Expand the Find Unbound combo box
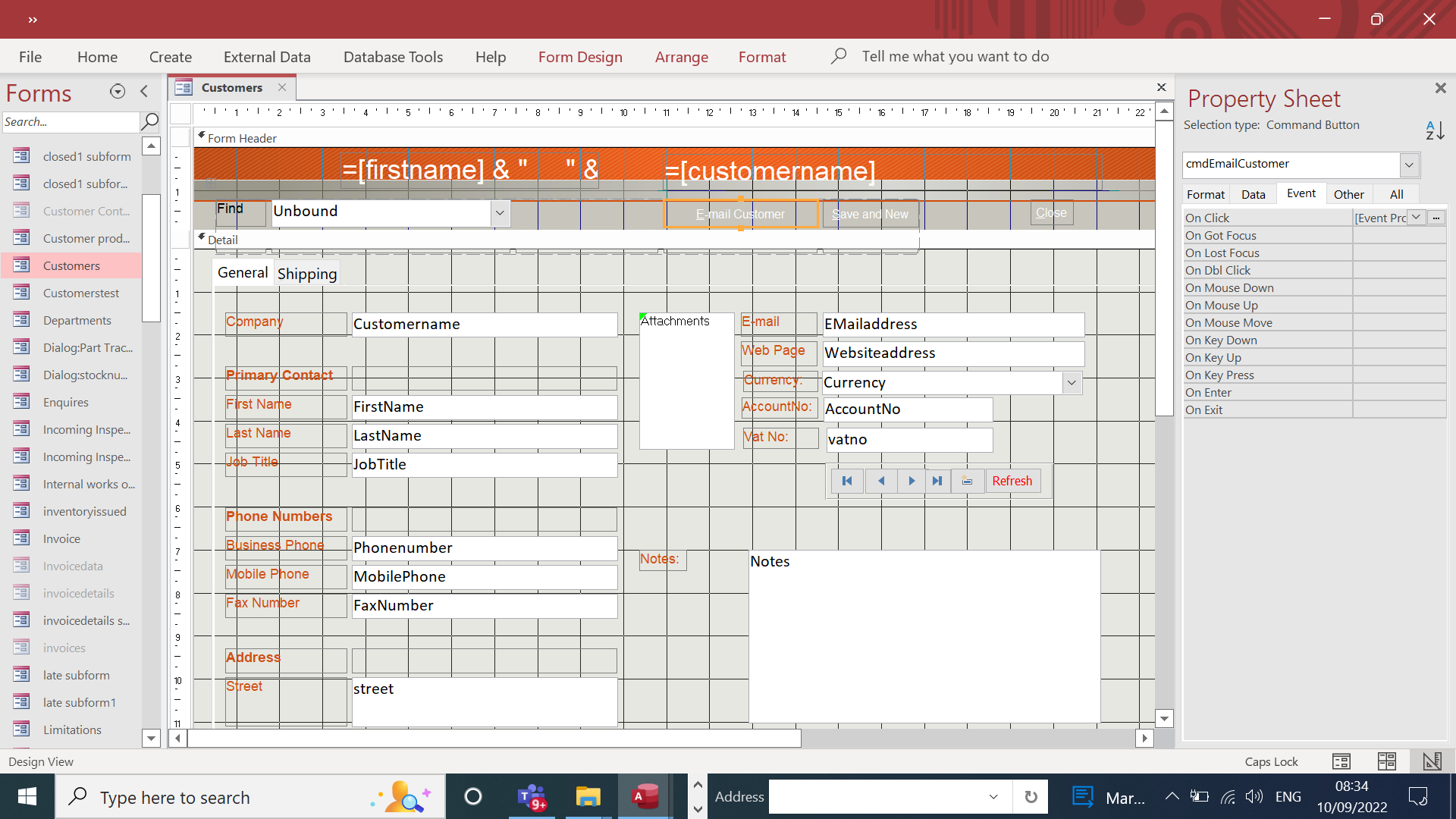This screenshot has height=819, width=1456. [500, 213]
